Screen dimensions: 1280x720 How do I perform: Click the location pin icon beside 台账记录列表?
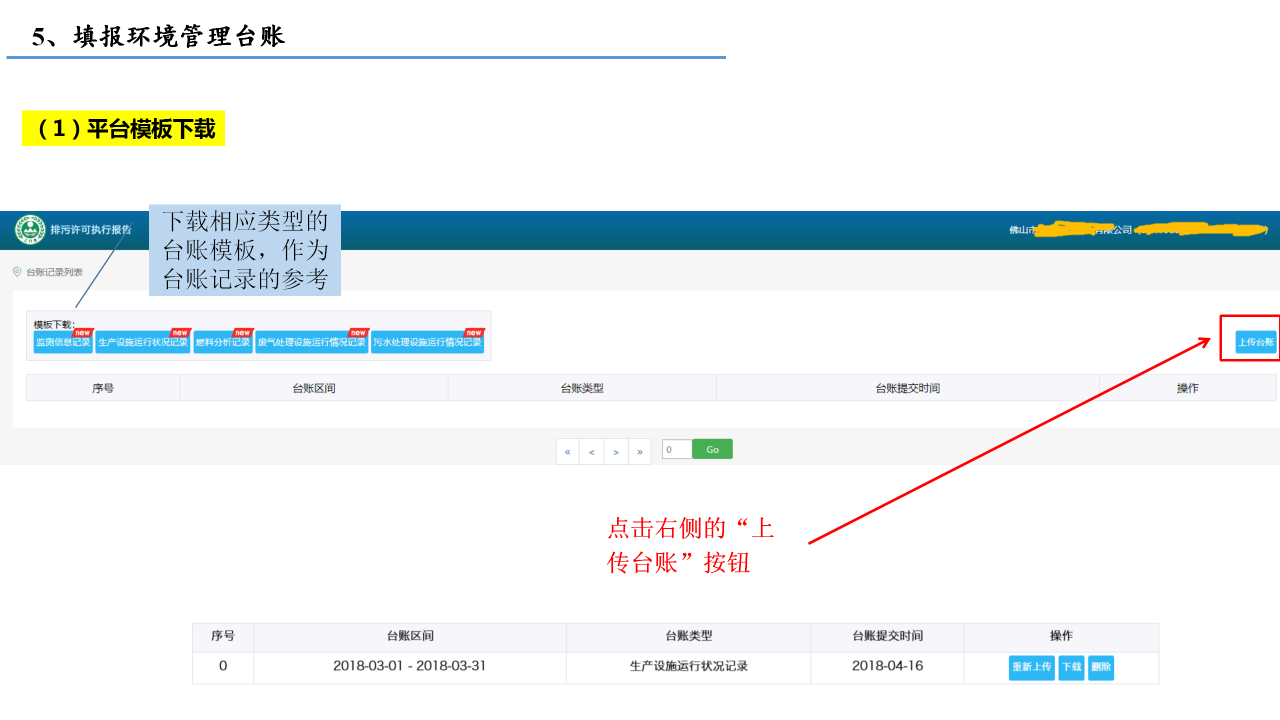click(17, 271)
